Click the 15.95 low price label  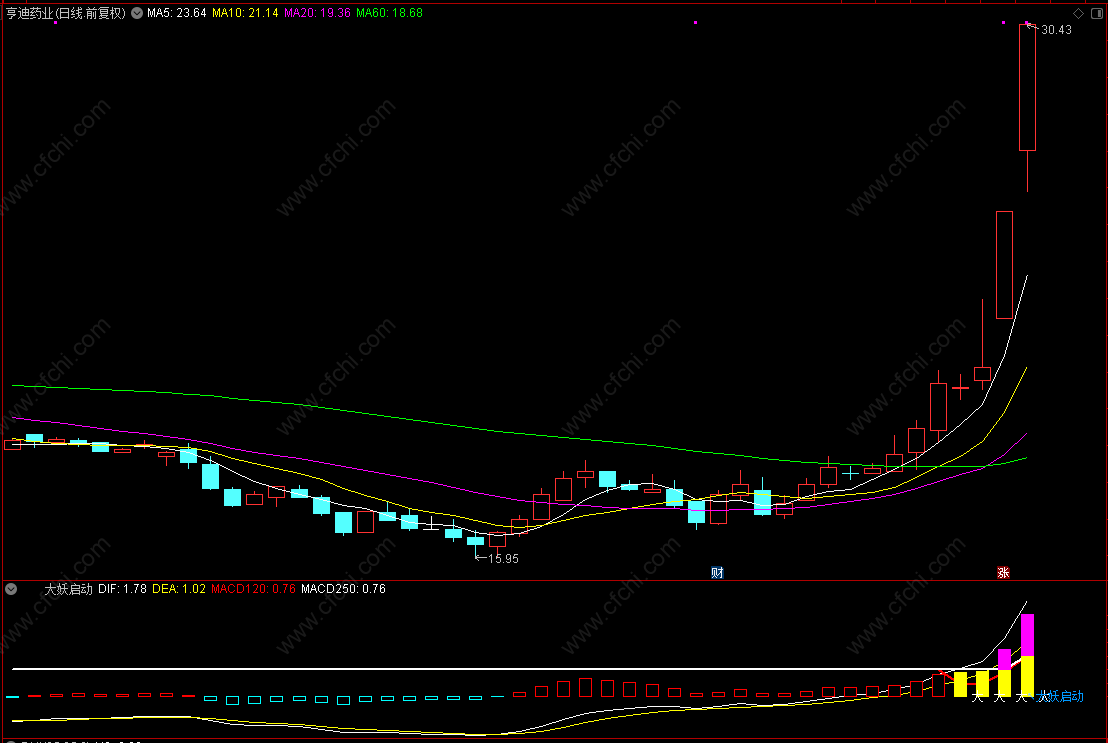pos(503,558)
